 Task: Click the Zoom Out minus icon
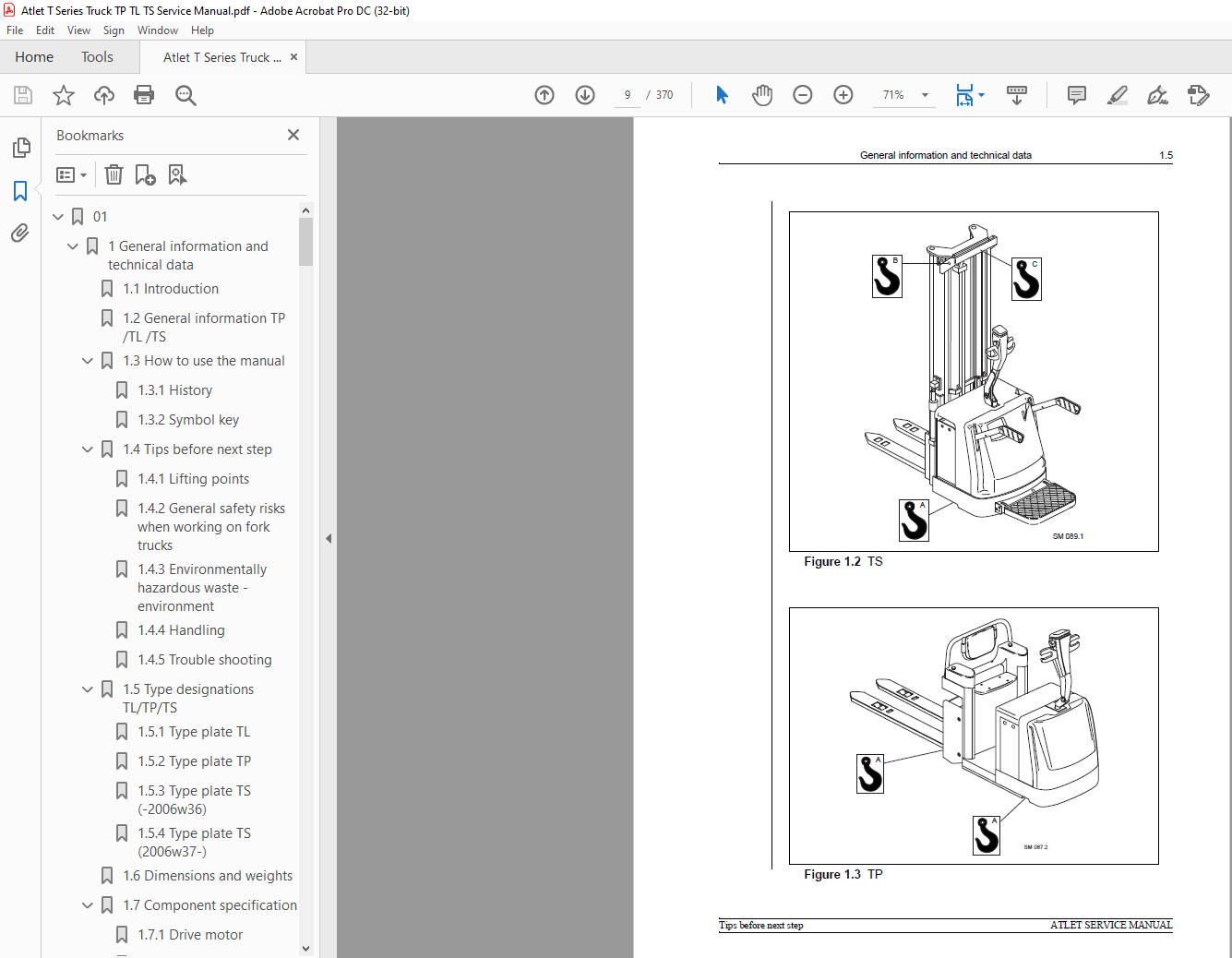pos(803,95)
